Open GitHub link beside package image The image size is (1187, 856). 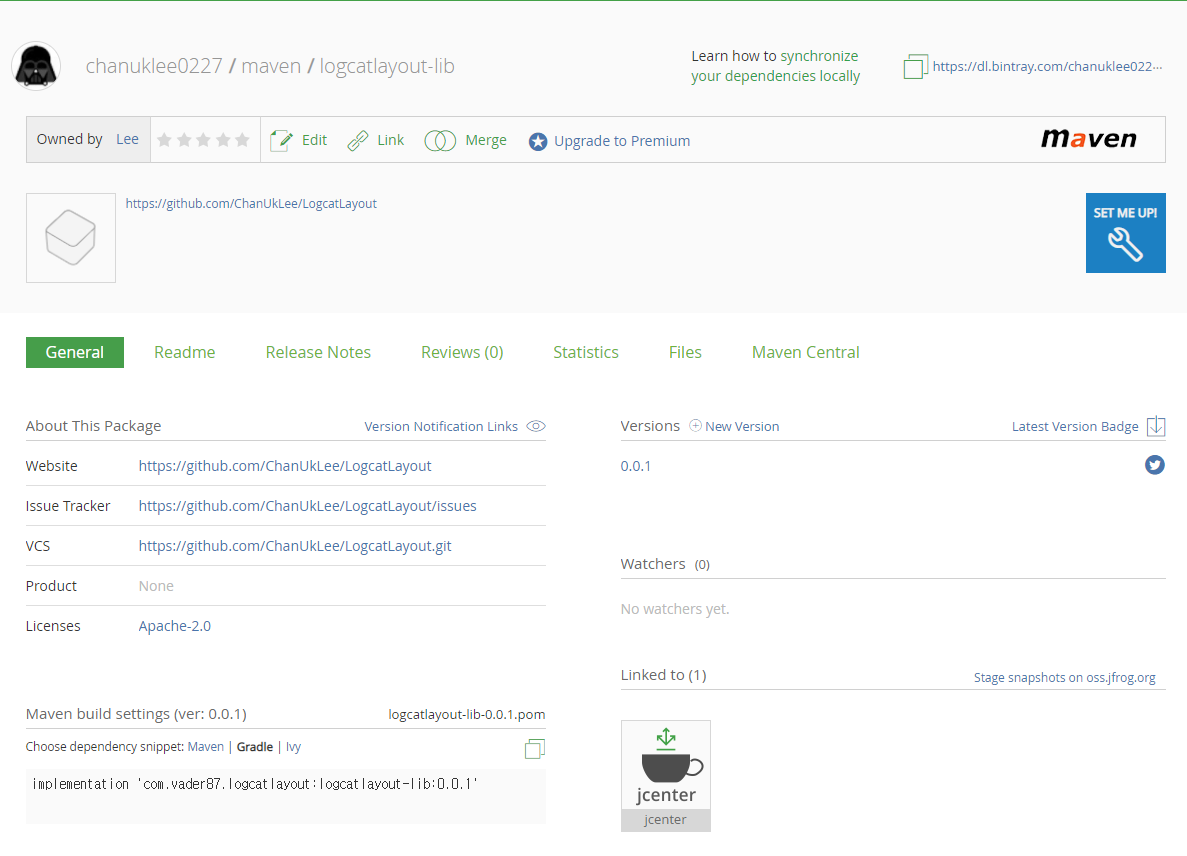click(x=251, y=204)
